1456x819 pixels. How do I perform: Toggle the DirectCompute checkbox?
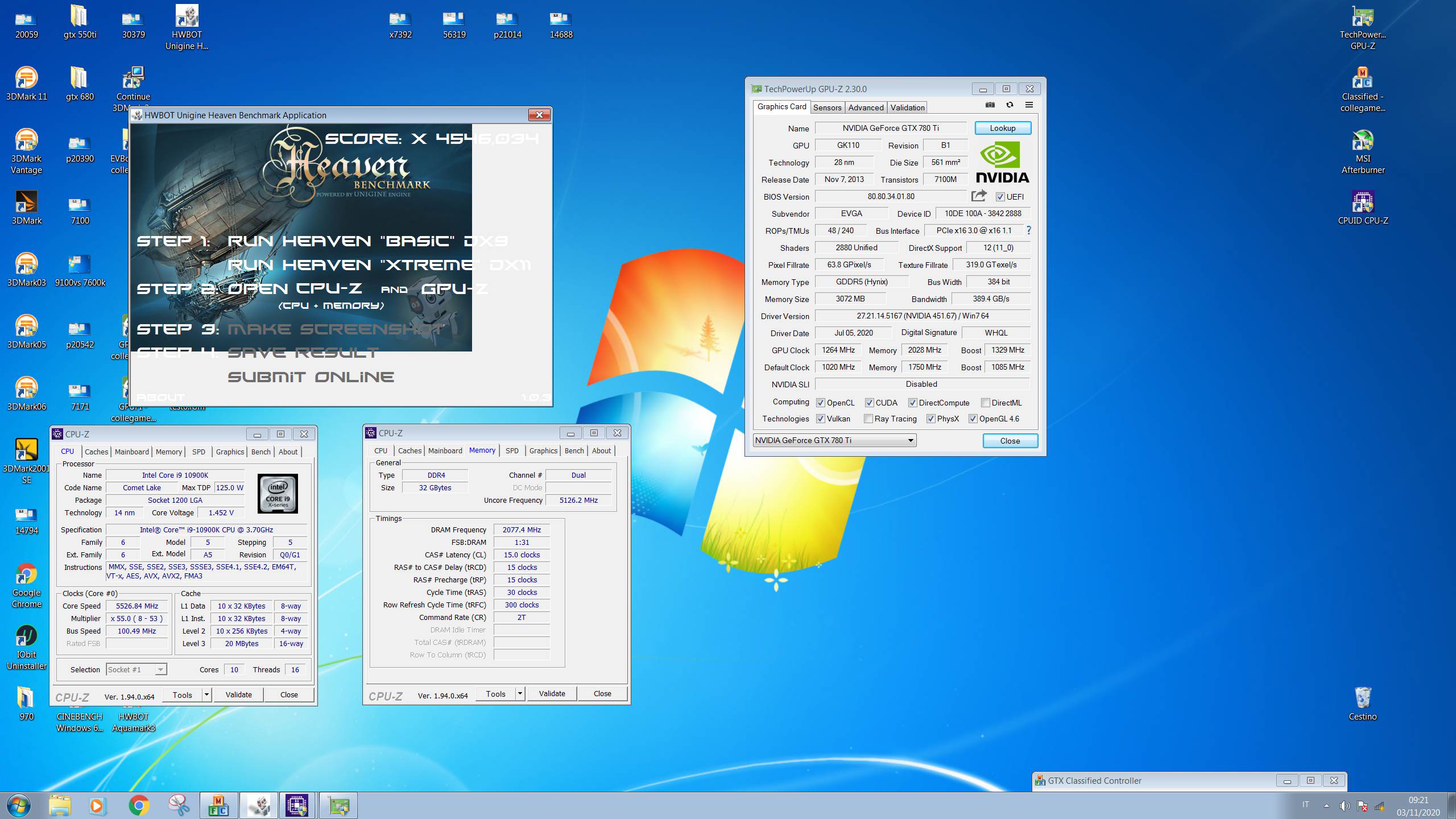tap(913, 403)
